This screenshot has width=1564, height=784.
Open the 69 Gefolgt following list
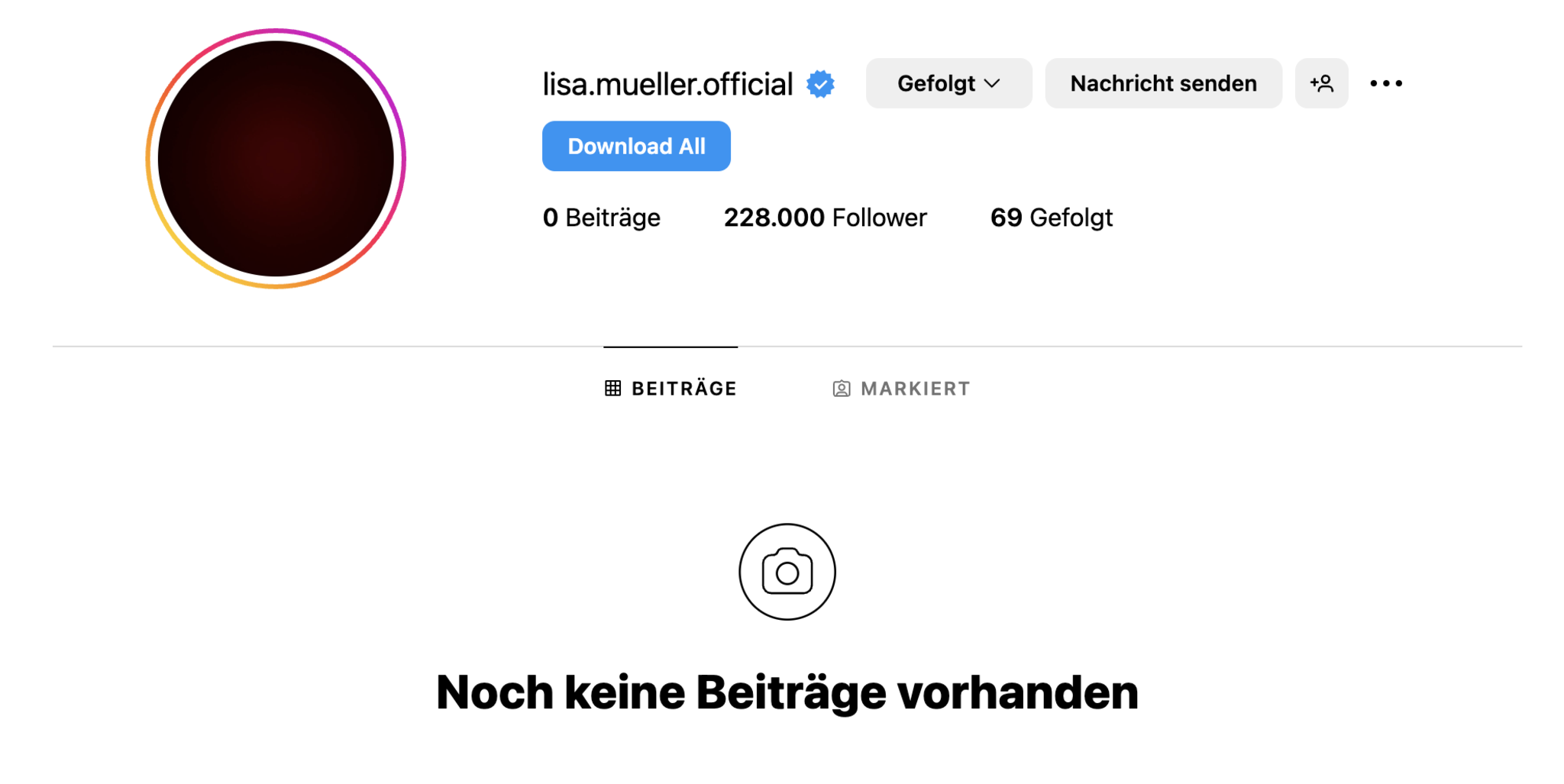coord(1051,218)
